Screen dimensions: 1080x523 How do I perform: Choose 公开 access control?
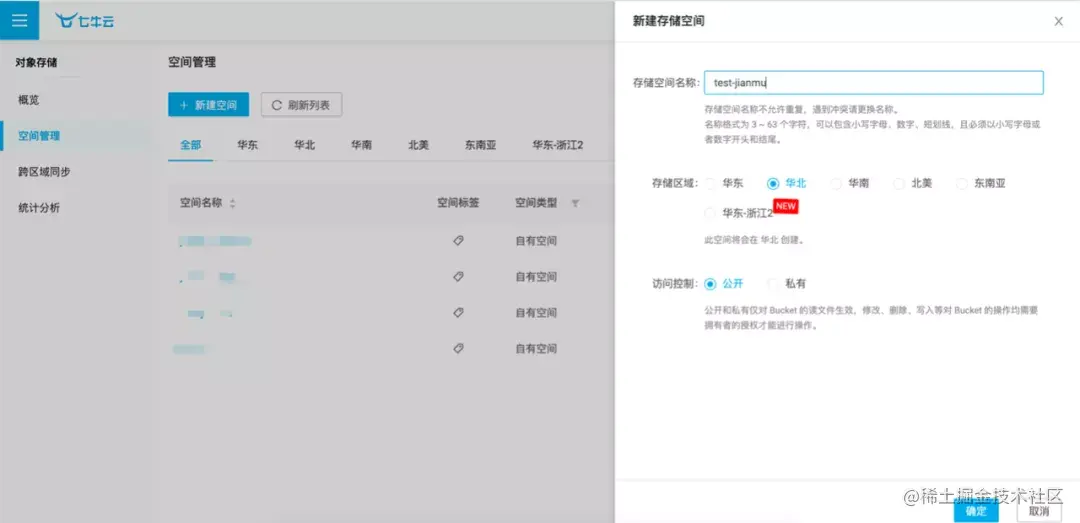pyautogui.click(x=710, y=284)
